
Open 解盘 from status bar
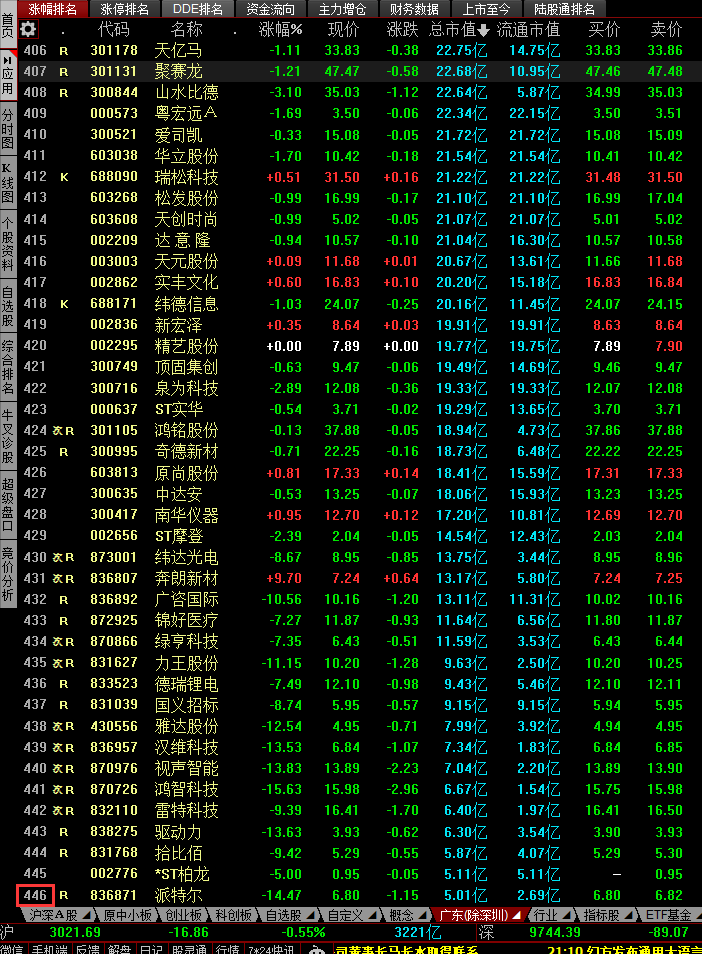(120, 949)
